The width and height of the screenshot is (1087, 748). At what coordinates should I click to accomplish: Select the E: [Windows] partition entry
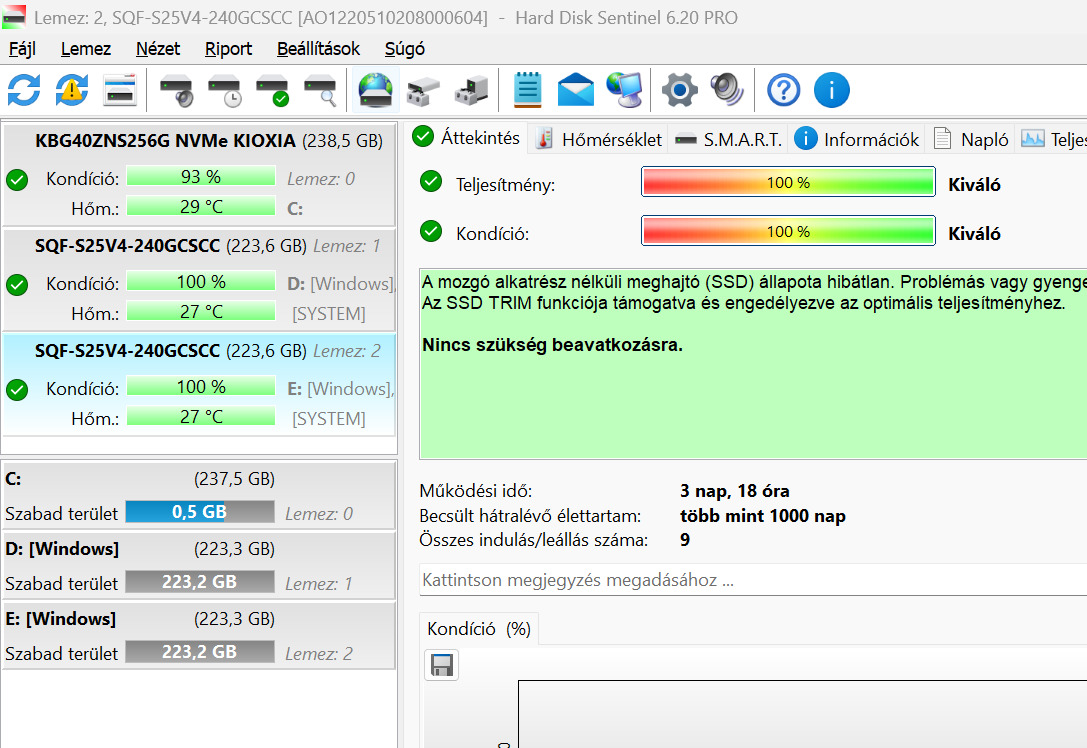[x=200, y=635]
